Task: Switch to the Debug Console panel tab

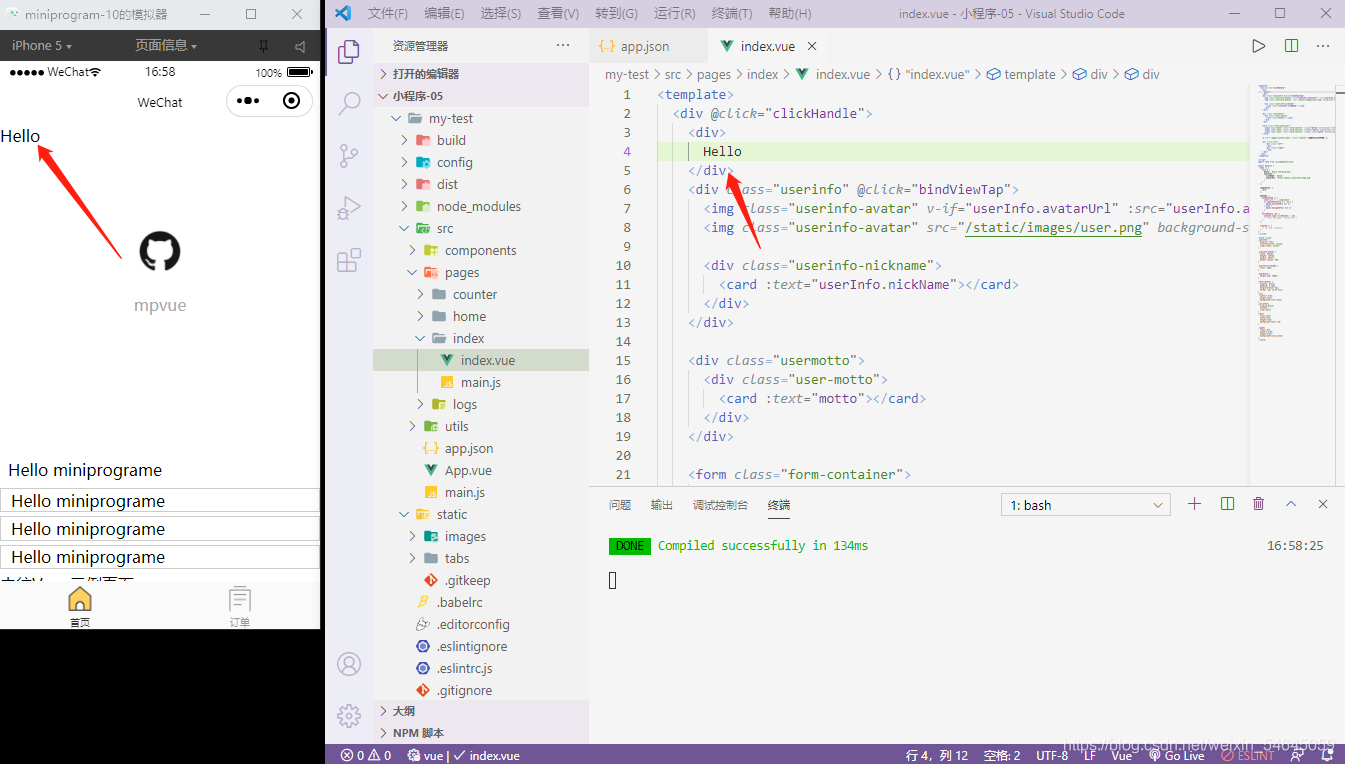Action: 720,505
